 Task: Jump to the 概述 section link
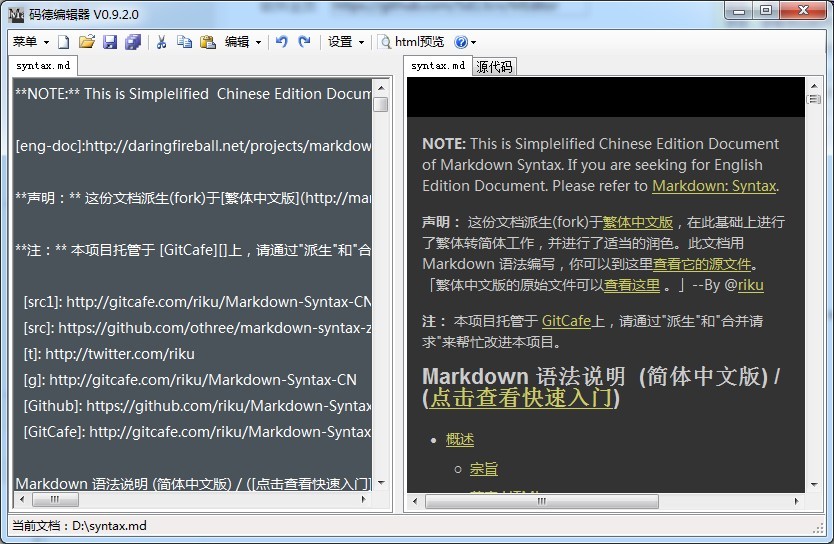point(460,440)
